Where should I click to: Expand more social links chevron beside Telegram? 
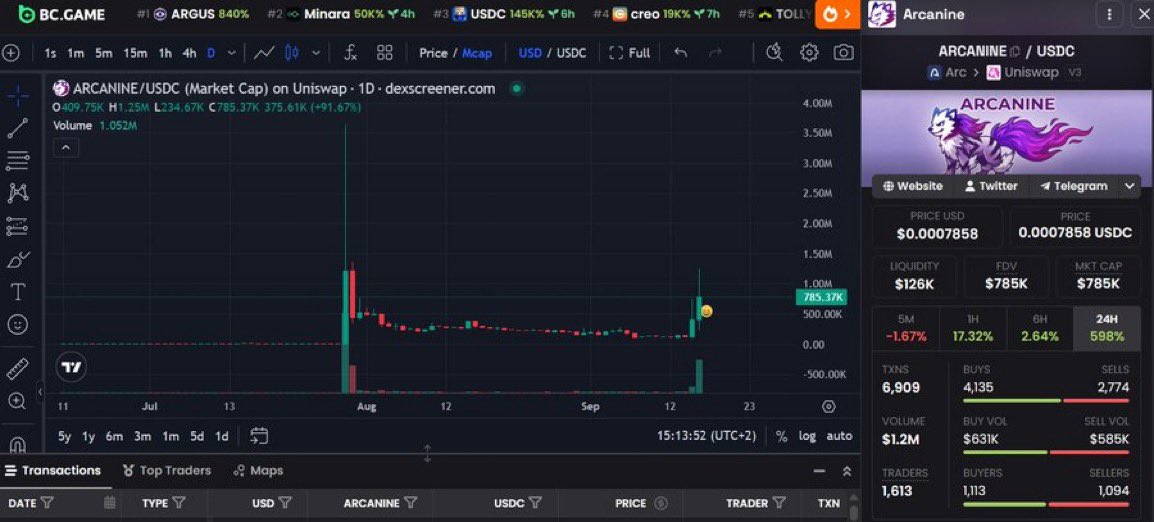point(1130,186)
